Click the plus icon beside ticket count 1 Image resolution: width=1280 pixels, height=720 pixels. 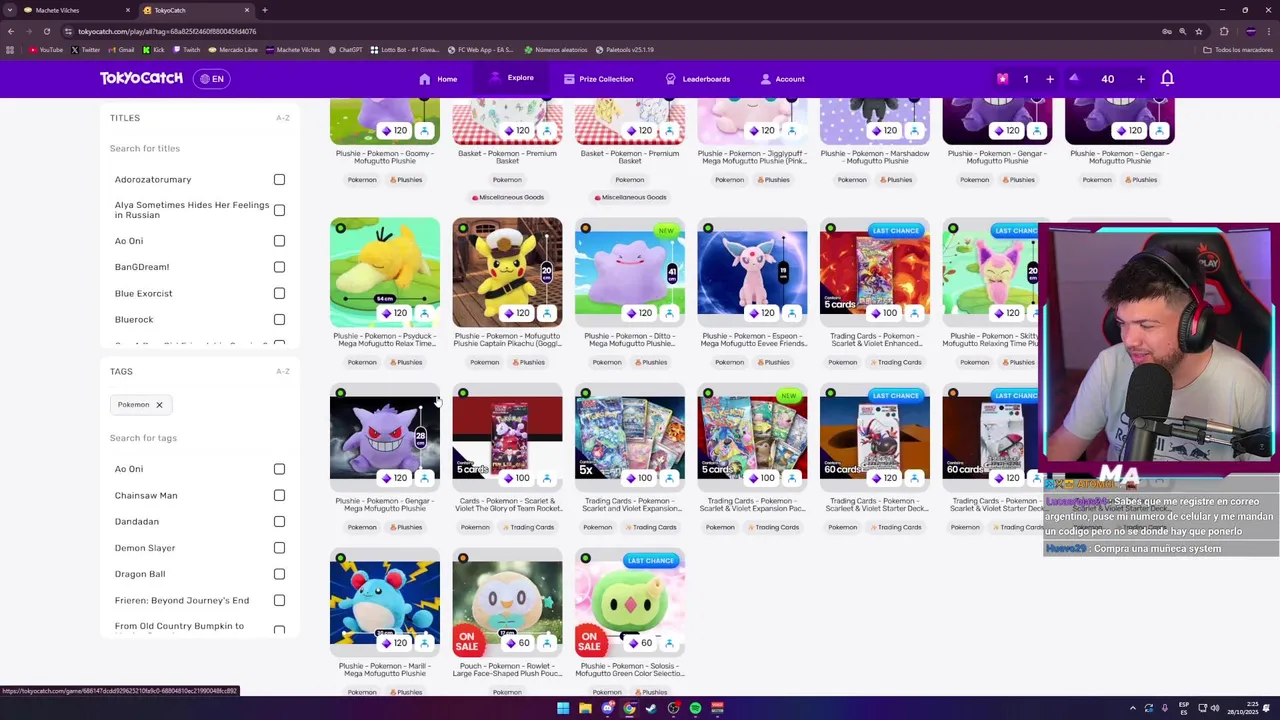coord(1050,79)
